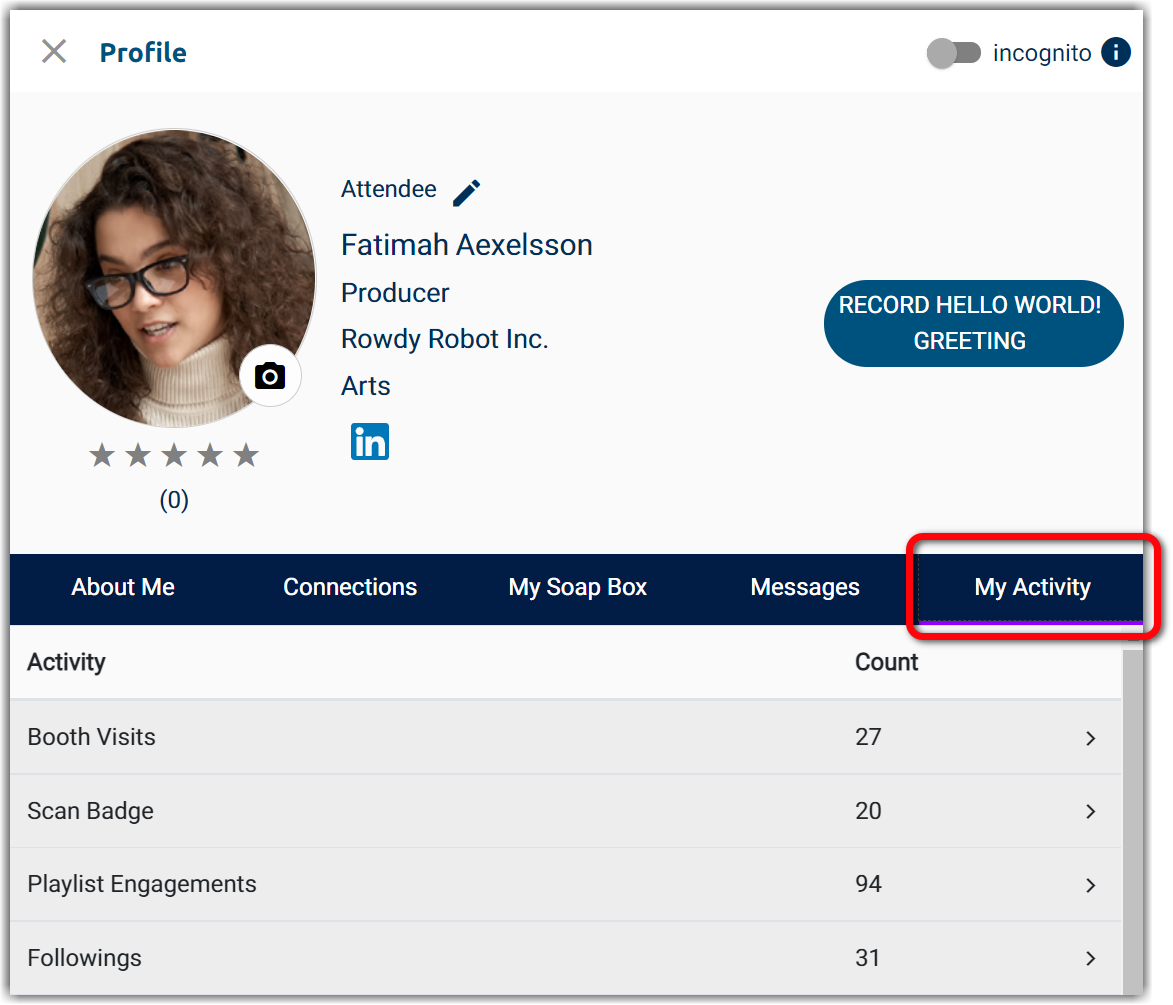The image size is (1173, 1005).
Task: Toggle the incognito switch
Action: [x=954, y=53]
